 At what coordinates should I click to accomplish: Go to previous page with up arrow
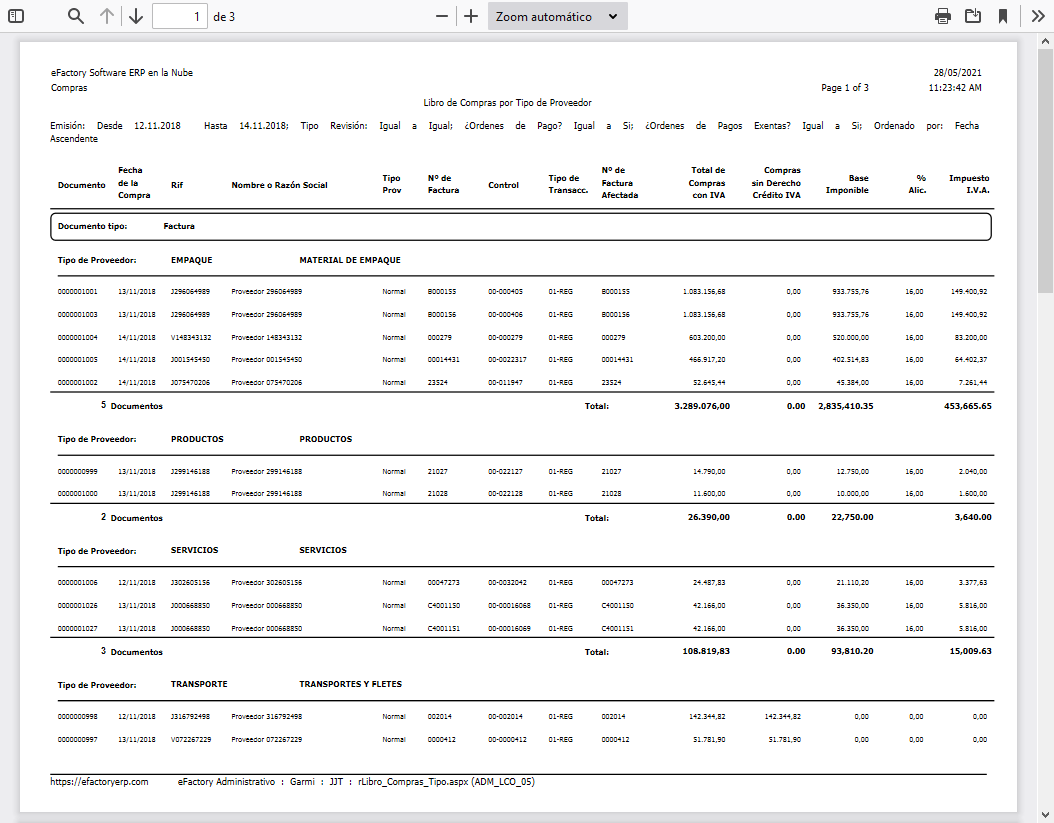click(x=107, y=16)
